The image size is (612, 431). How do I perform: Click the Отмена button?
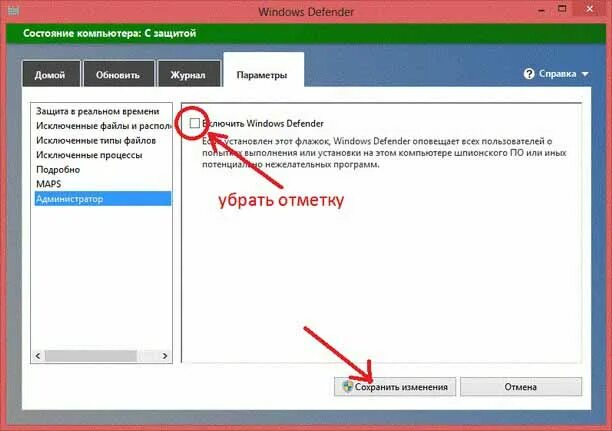coord(521,386)
